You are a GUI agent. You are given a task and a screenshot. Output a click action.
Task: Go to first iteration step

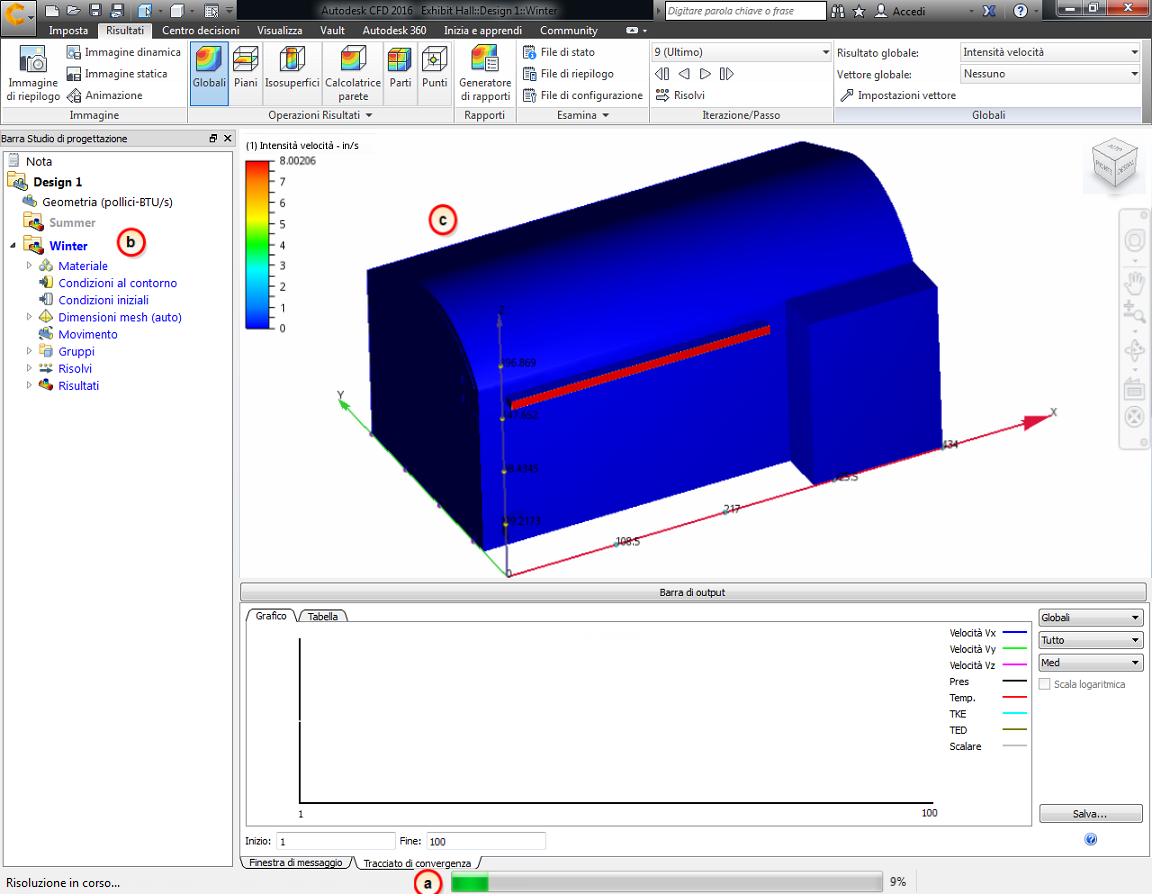pos(662,74)
